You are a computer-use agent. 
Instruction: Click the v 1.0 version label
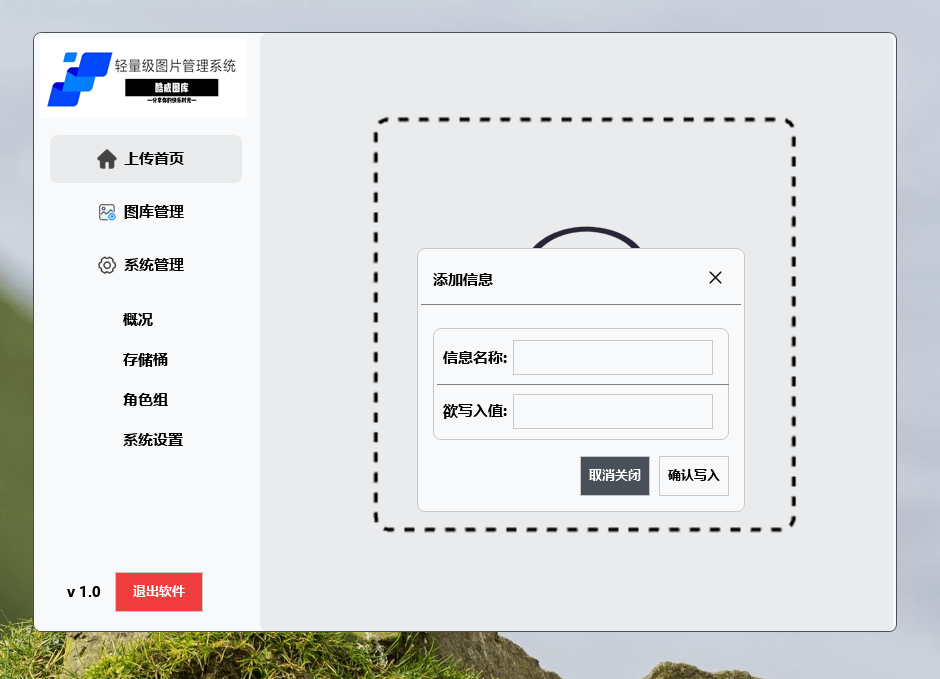coord(83,592)
